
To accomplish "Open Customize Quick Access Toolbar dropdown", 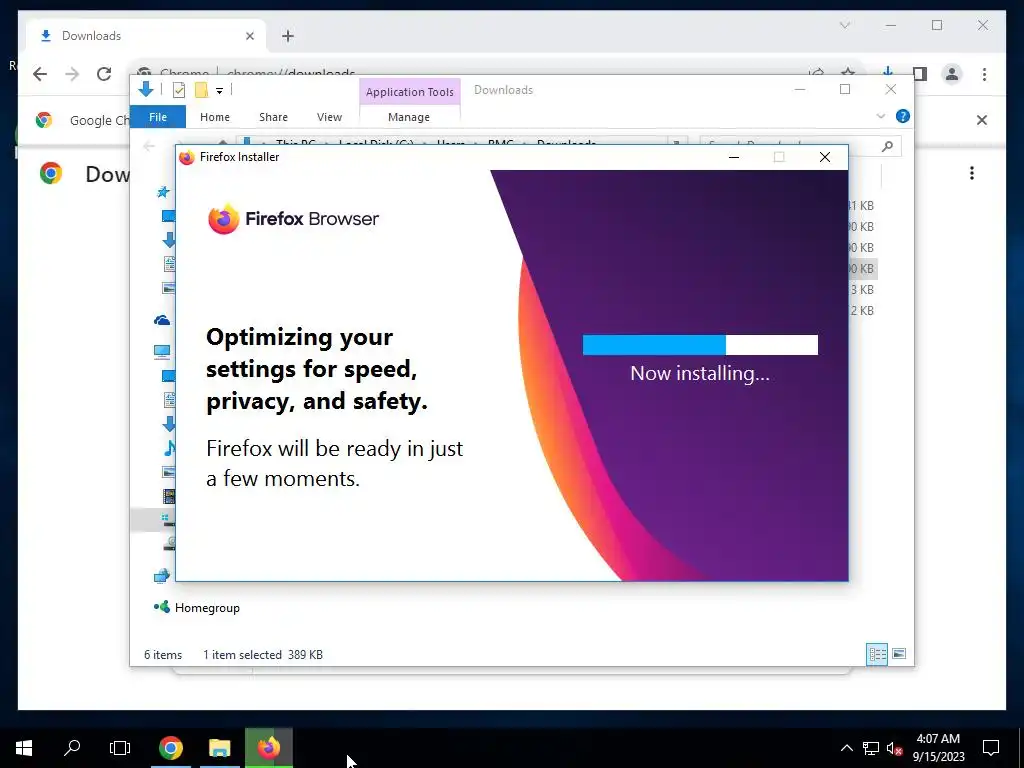I will click(219, 91).
